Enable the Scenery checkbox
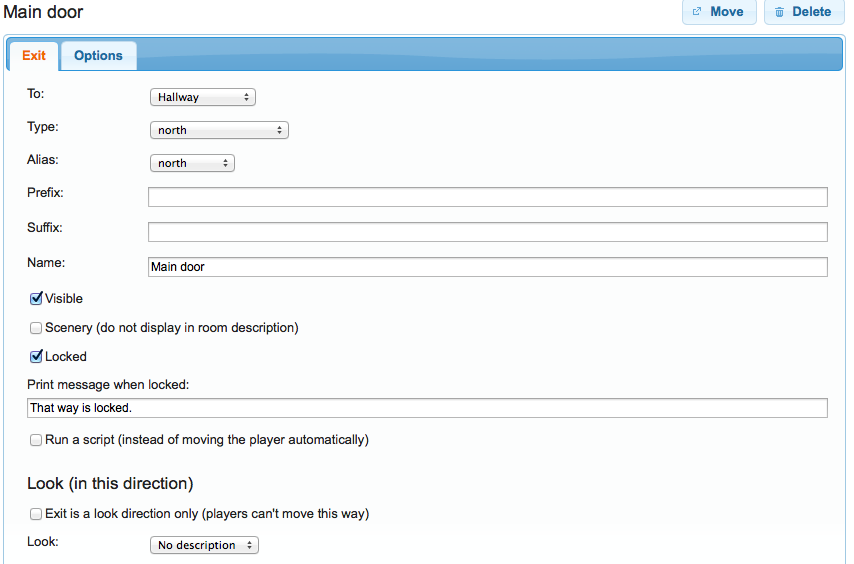 [36, 327]
